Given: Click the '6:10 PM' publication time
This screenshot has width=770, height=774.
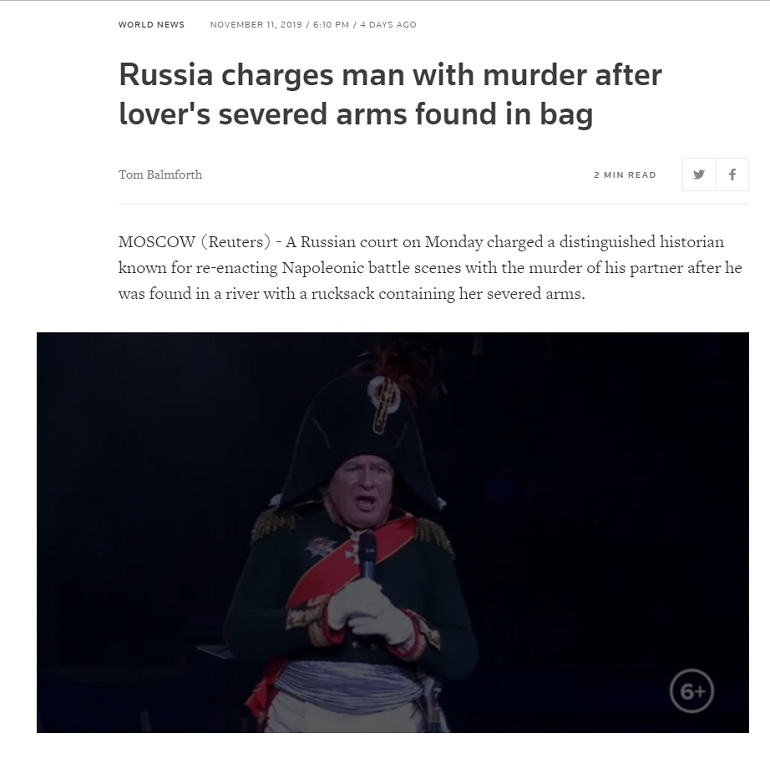Looking at the screenshot, I should 330,25.
